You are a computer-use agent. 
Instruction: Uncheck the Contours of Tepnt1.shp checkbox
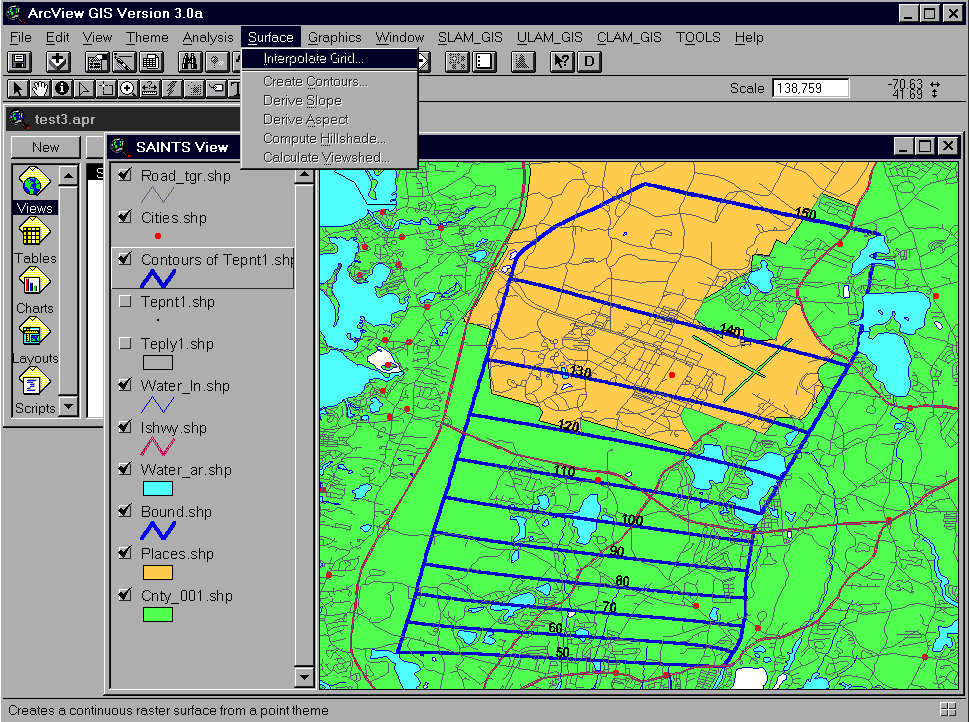125,259
